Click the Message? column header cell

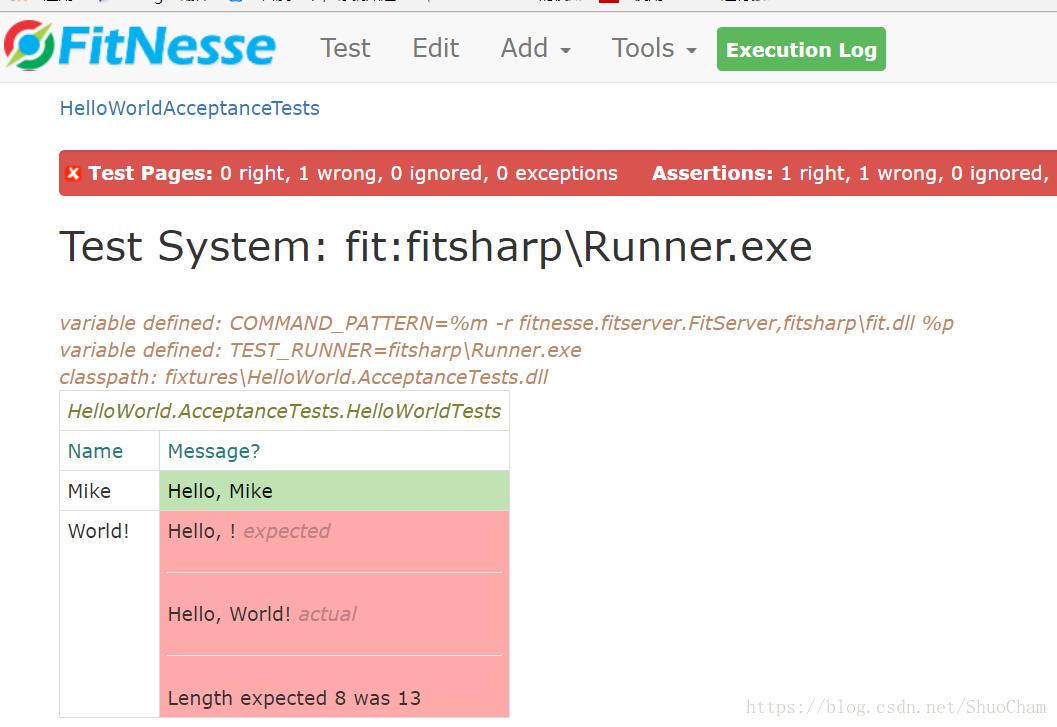pos(334,450)
